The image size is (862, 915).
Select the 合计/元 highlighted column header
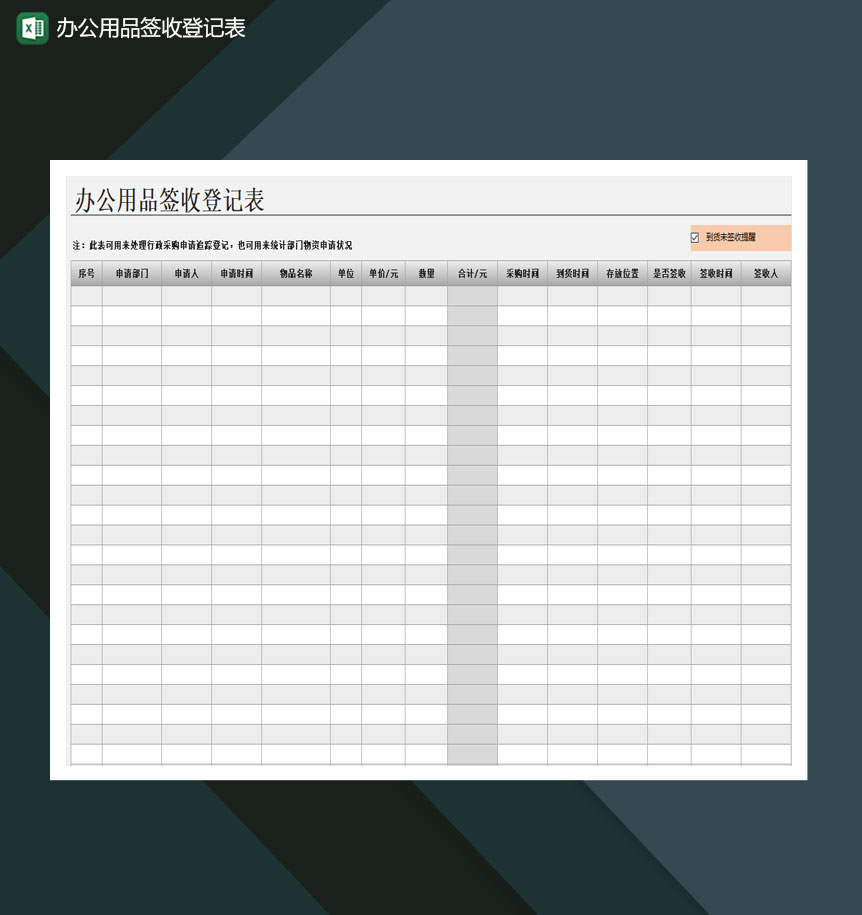472,272
